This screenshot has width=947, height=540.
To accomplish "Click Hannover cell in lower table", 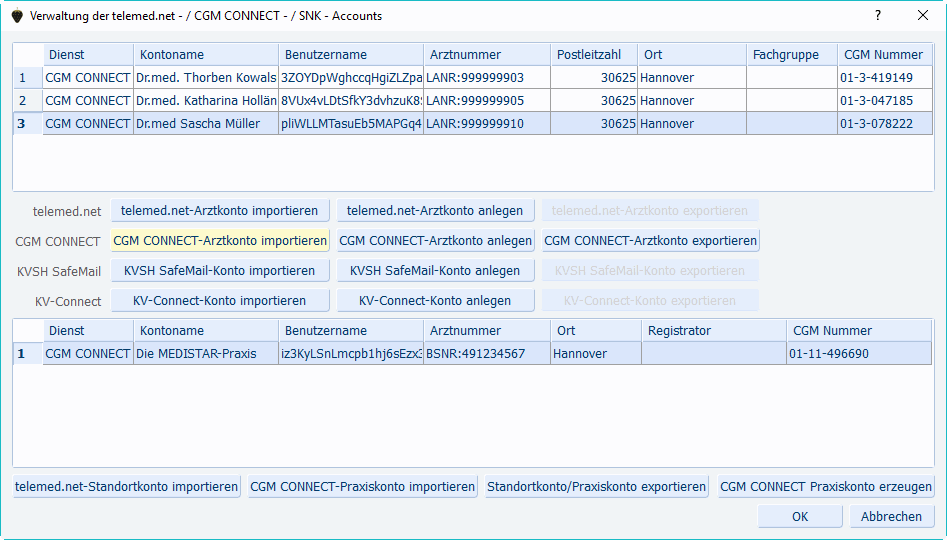I will coord(595,353).
